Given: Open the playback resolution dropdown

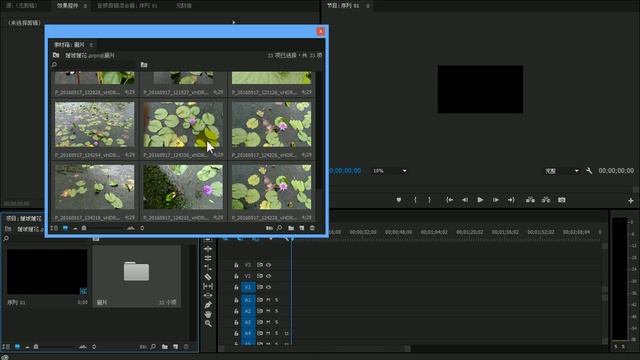Looking at the screenshot, I should (x=562, y=171).
